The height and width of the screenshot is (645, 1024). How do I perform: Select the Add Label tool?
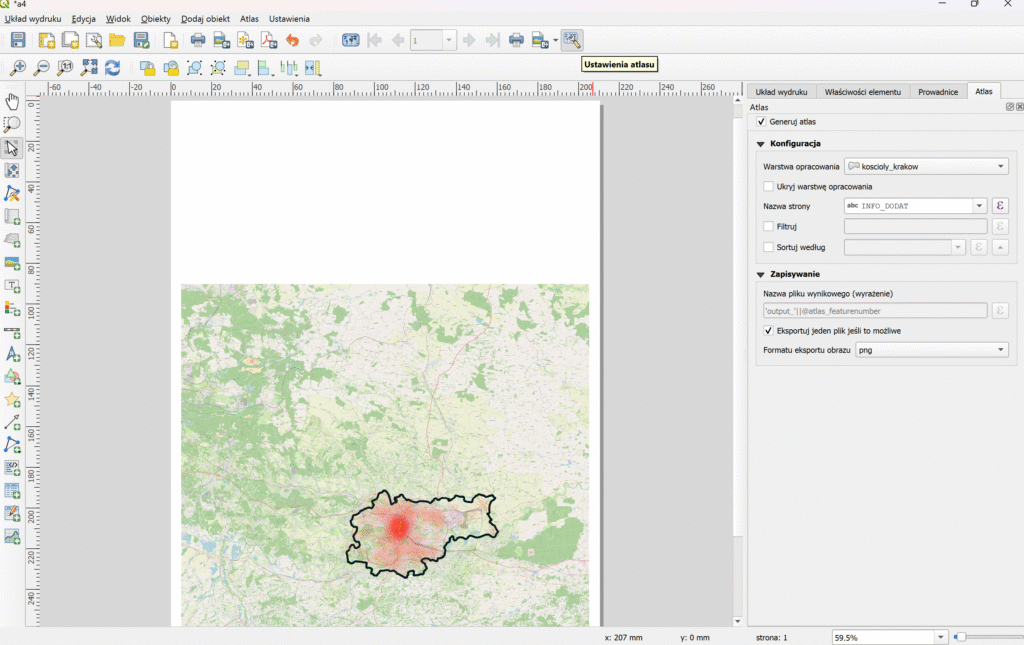click(12, 285)
